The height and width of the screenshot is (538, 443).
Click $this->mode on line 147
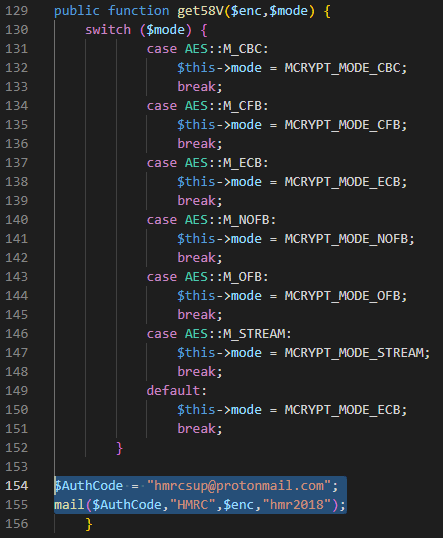coord(219,353)
